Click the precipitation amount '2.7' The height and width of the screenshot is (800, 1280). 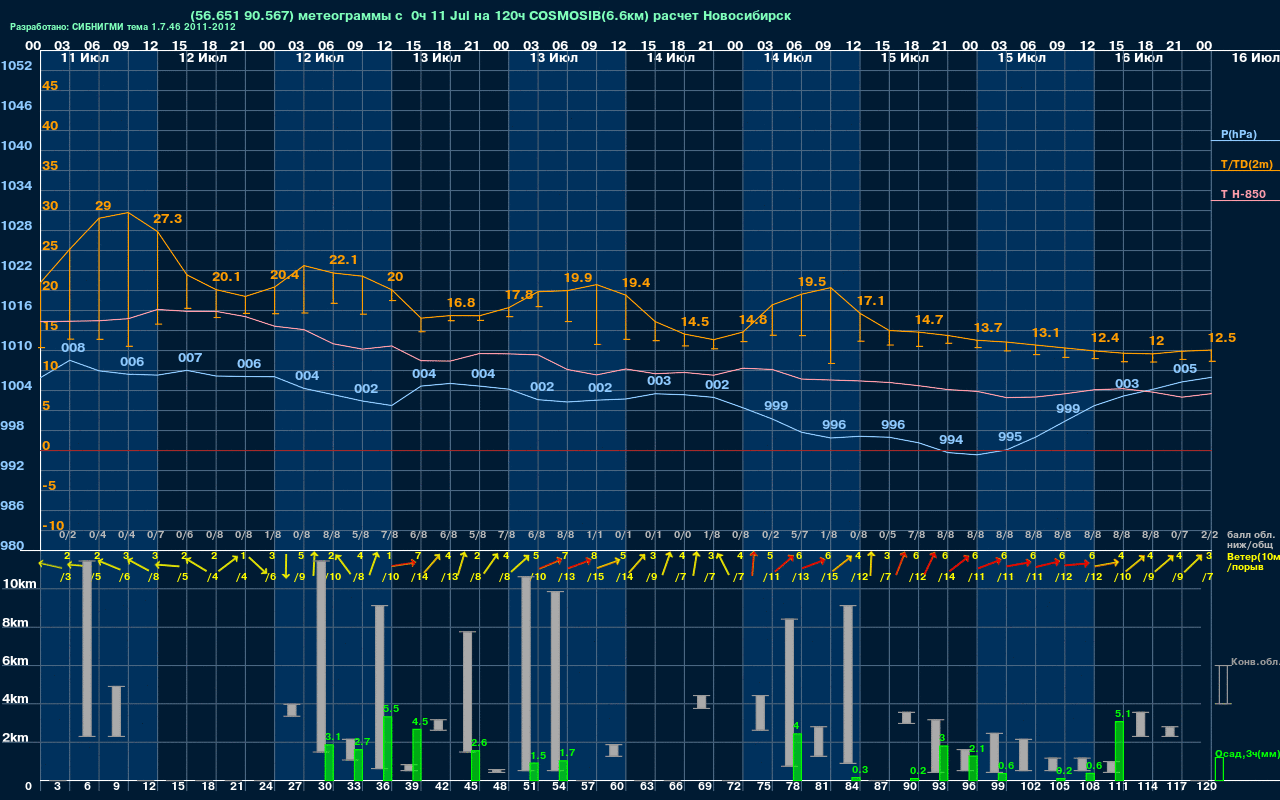pyautogui.click(x=362, y=742)
